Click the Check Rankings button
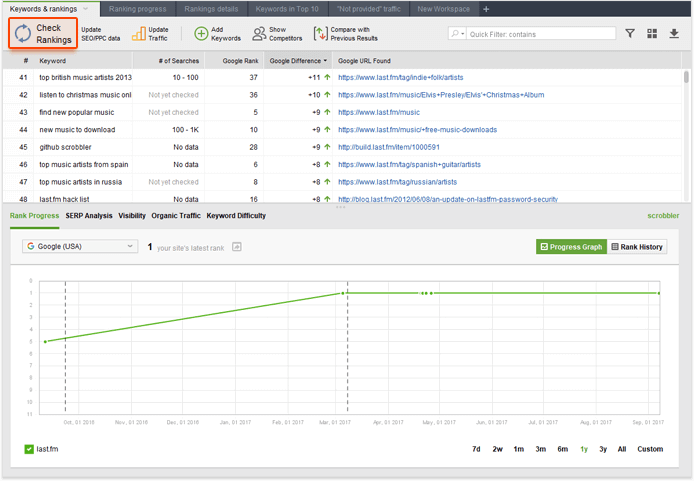Screen dimensions: 694x481 point(43,33)
